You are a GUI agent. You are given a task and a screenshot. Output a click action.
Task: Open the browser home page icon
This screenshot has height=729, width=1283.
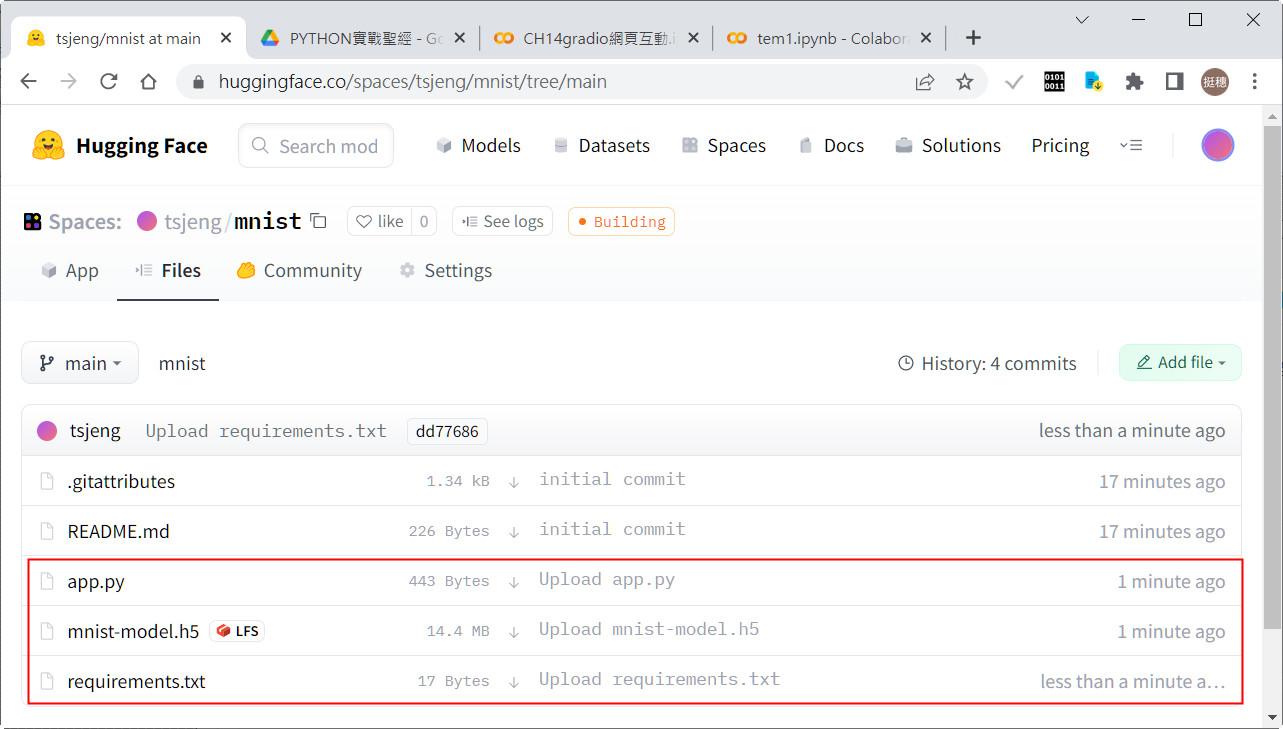[149, 82]
